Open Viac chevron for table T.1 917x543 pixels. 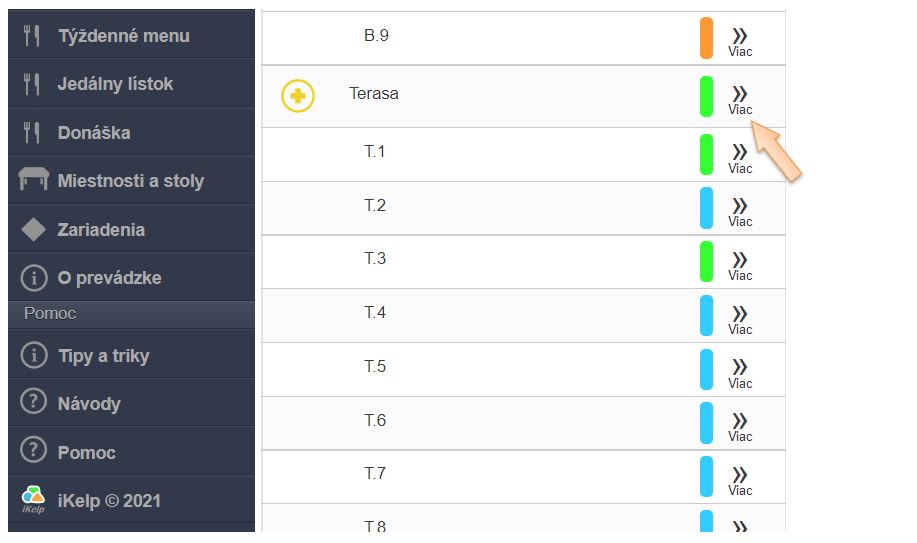(740, 156)
